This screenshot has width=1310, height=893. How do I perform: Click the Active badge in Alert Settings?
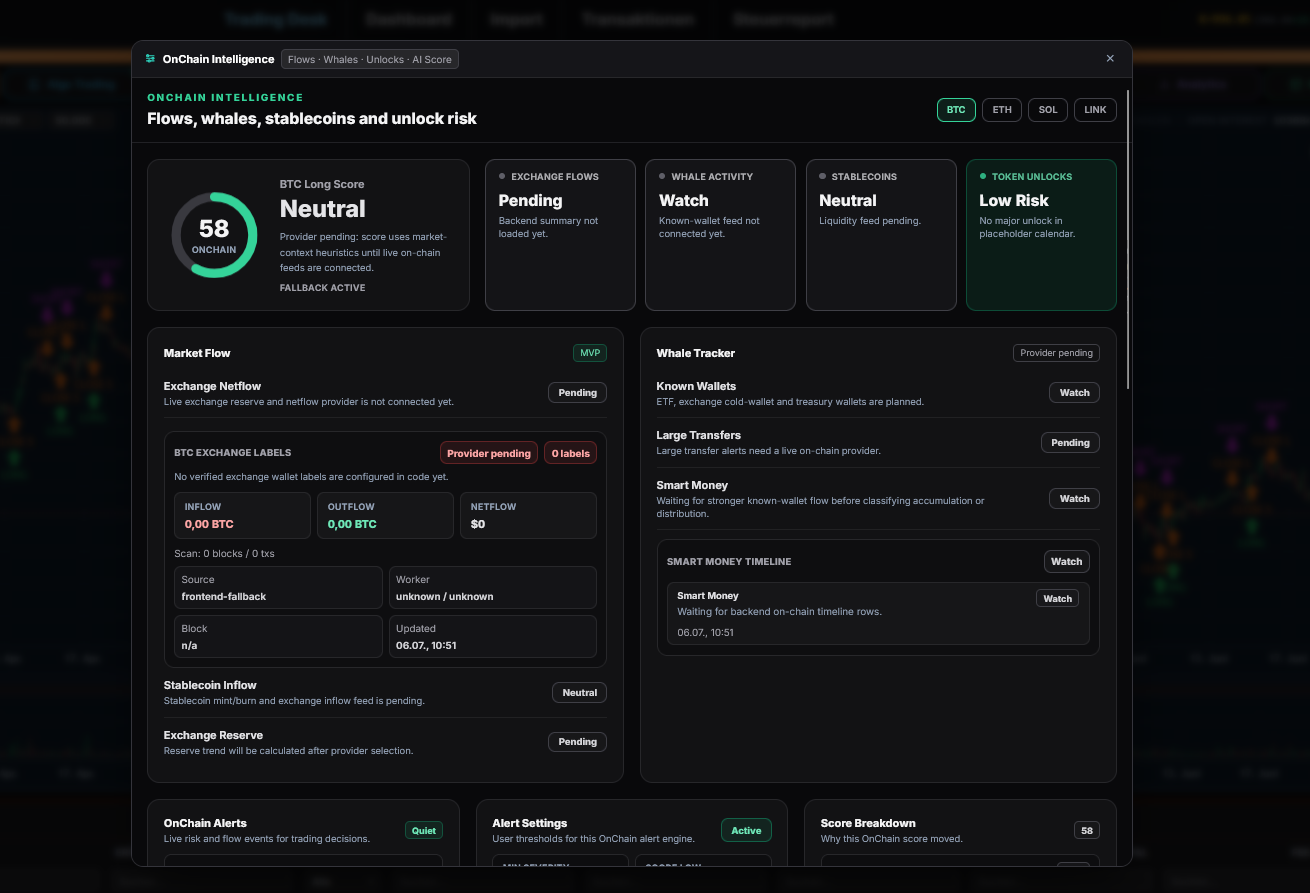click(746, 830)
